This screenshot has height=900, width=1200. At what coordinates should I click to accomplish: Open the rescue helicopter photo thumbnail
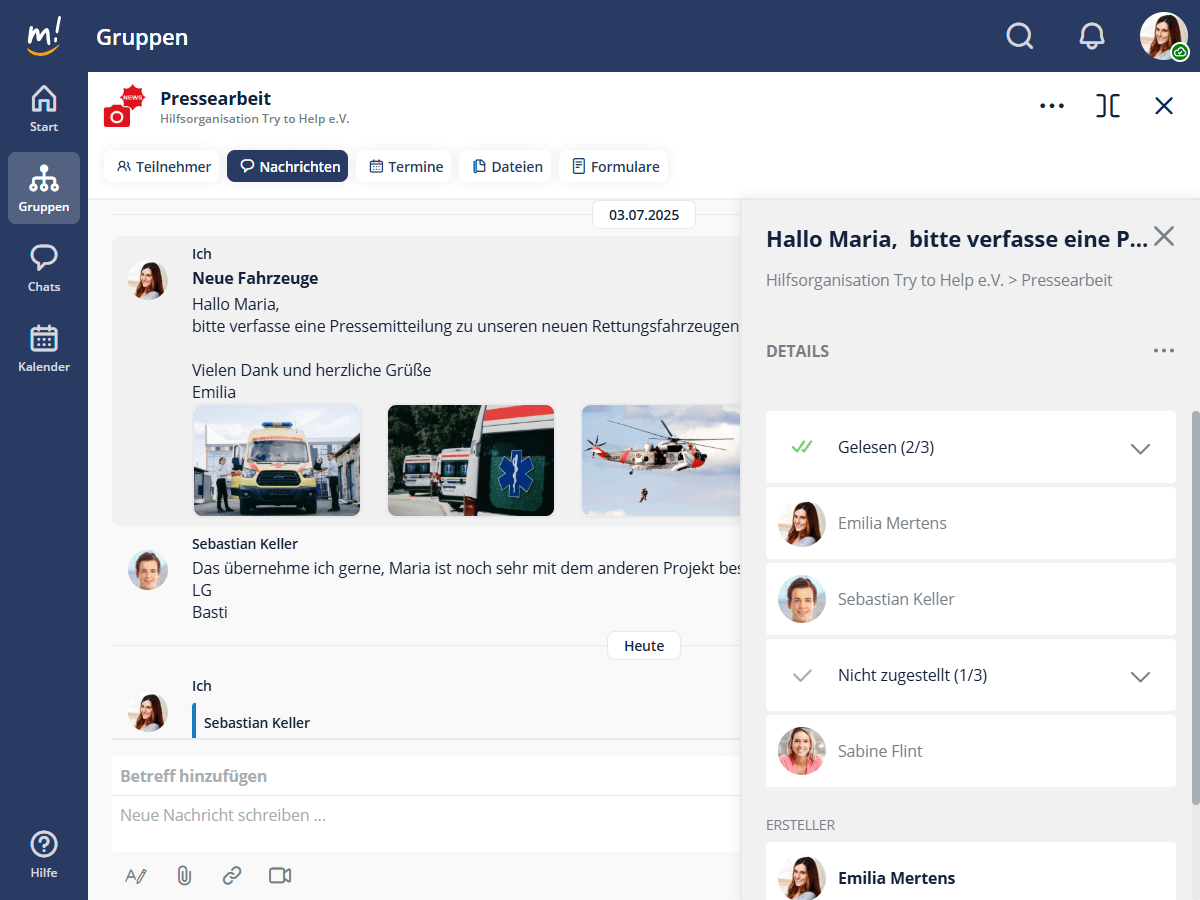[662, 460]
